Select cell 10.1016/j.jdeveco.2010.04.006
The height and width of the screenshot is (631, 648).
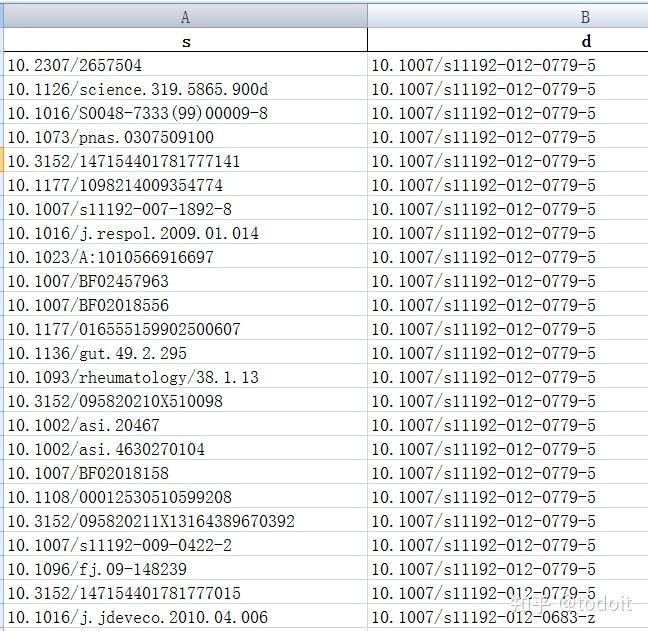(x=185, y=615)
